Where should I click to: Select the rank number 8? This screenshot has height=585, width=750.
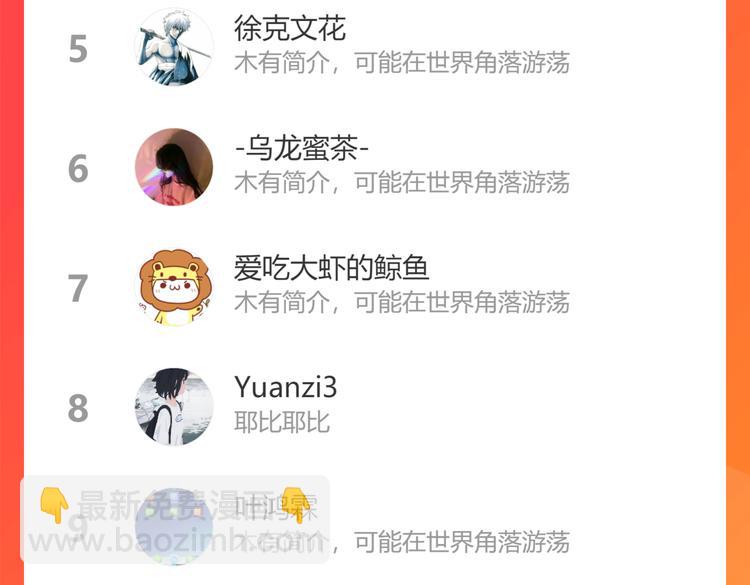[78, 408]
